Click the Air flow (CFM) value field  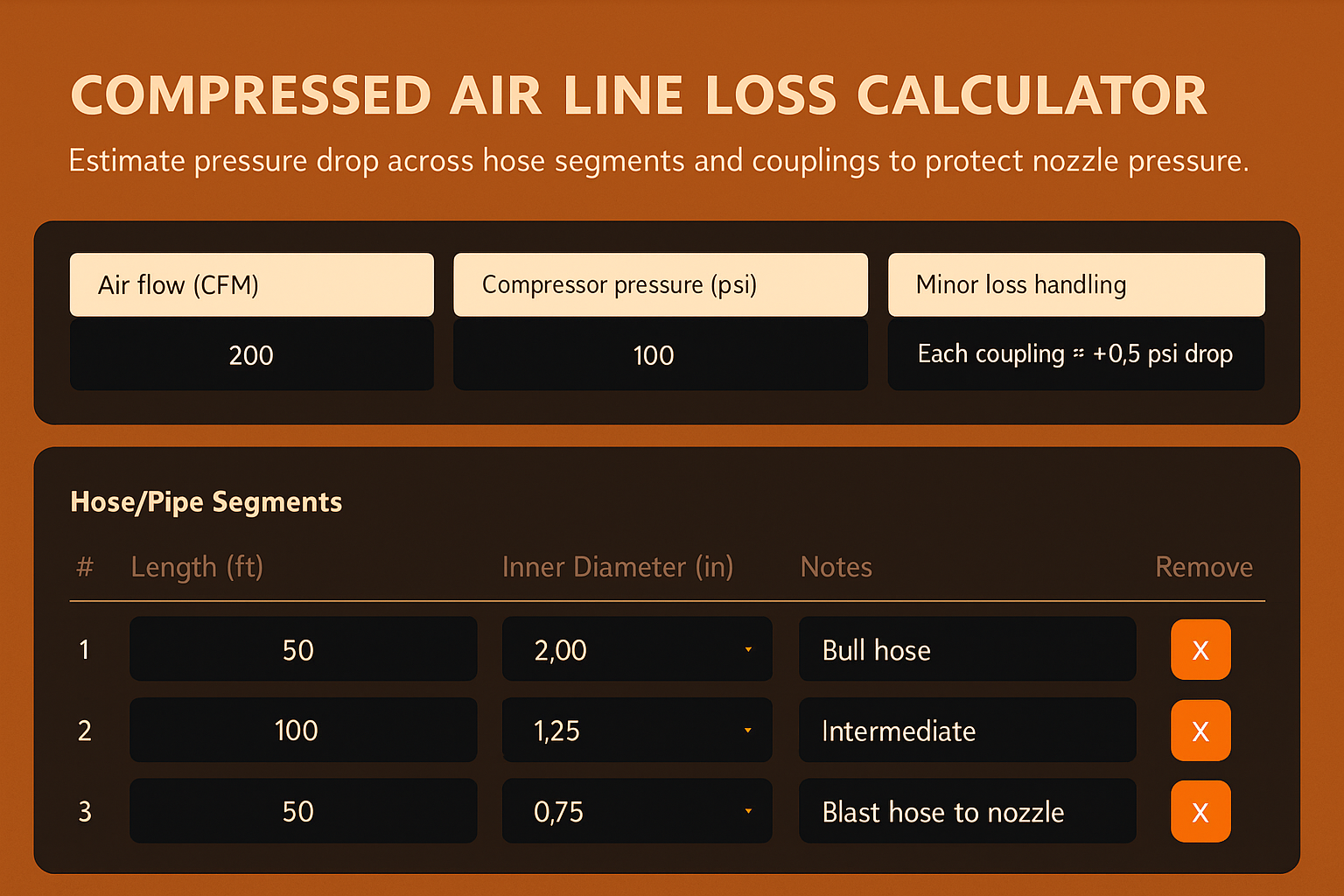[x=251, y=354]
